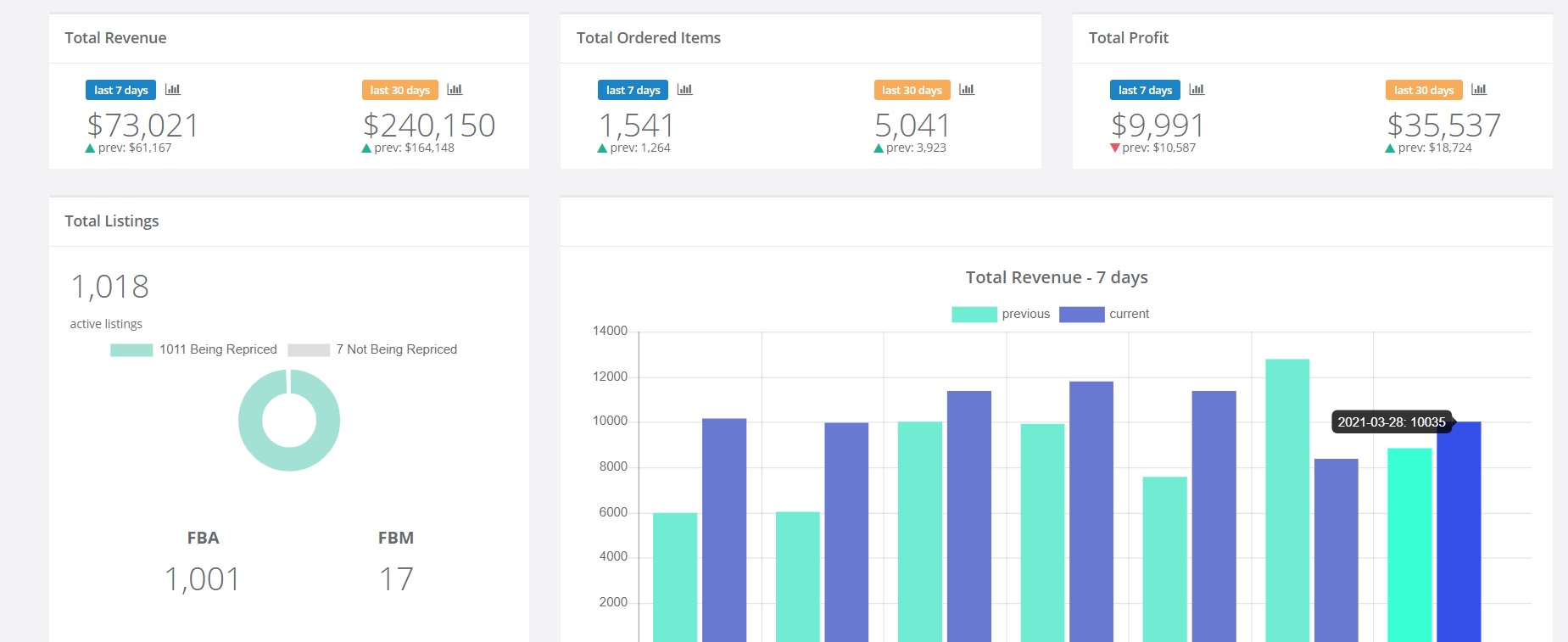Click the 'Total Revenue' card heading

point(115,37)
